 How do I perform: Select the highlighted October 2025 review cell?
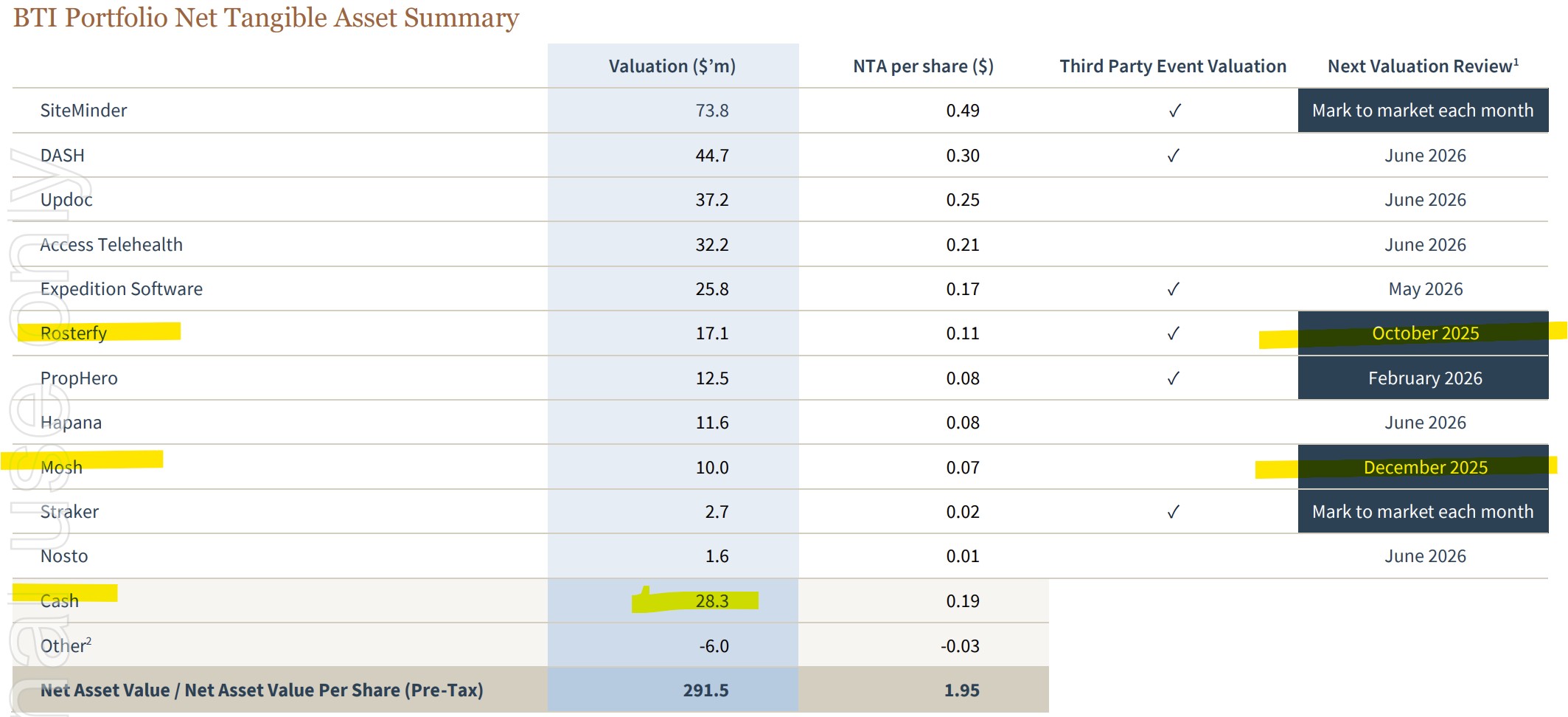tap(1424, 333)
